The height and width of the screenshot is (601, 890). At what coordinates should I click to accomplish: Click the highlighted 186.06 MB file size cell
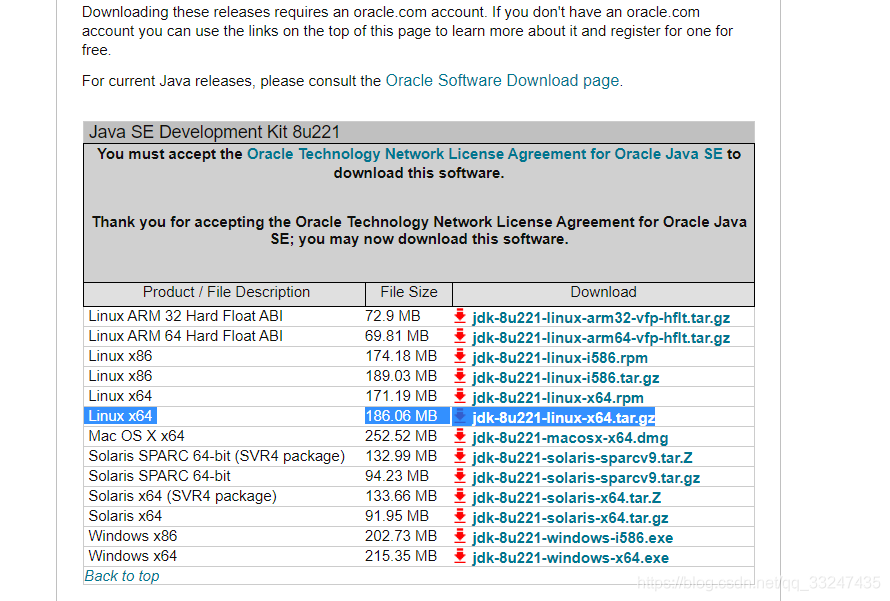point(401,416)
